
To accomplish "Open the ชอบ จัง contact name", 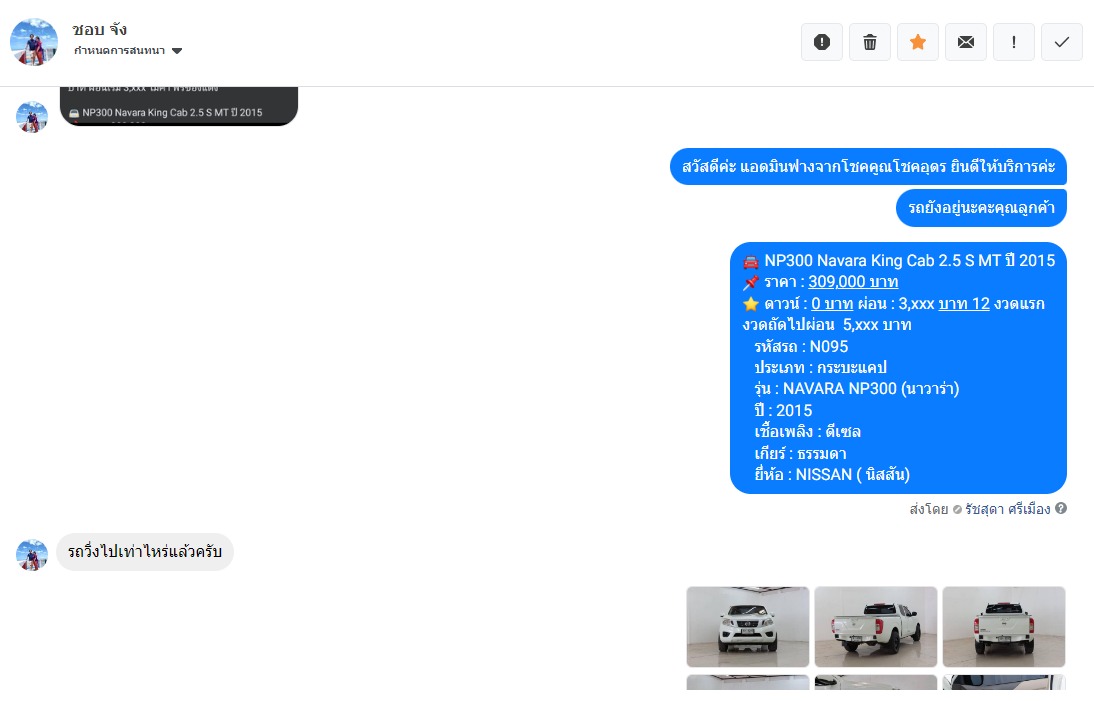I will [100, 29].
